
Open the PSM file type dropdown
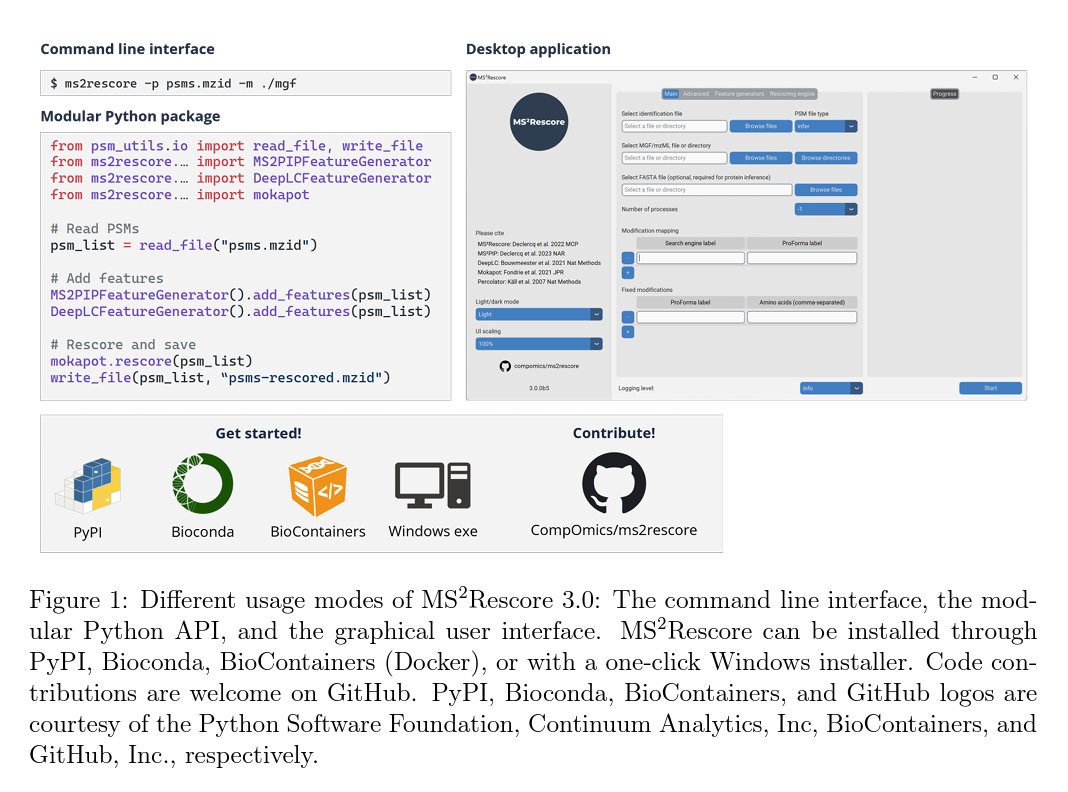click(x=826, y=126)
